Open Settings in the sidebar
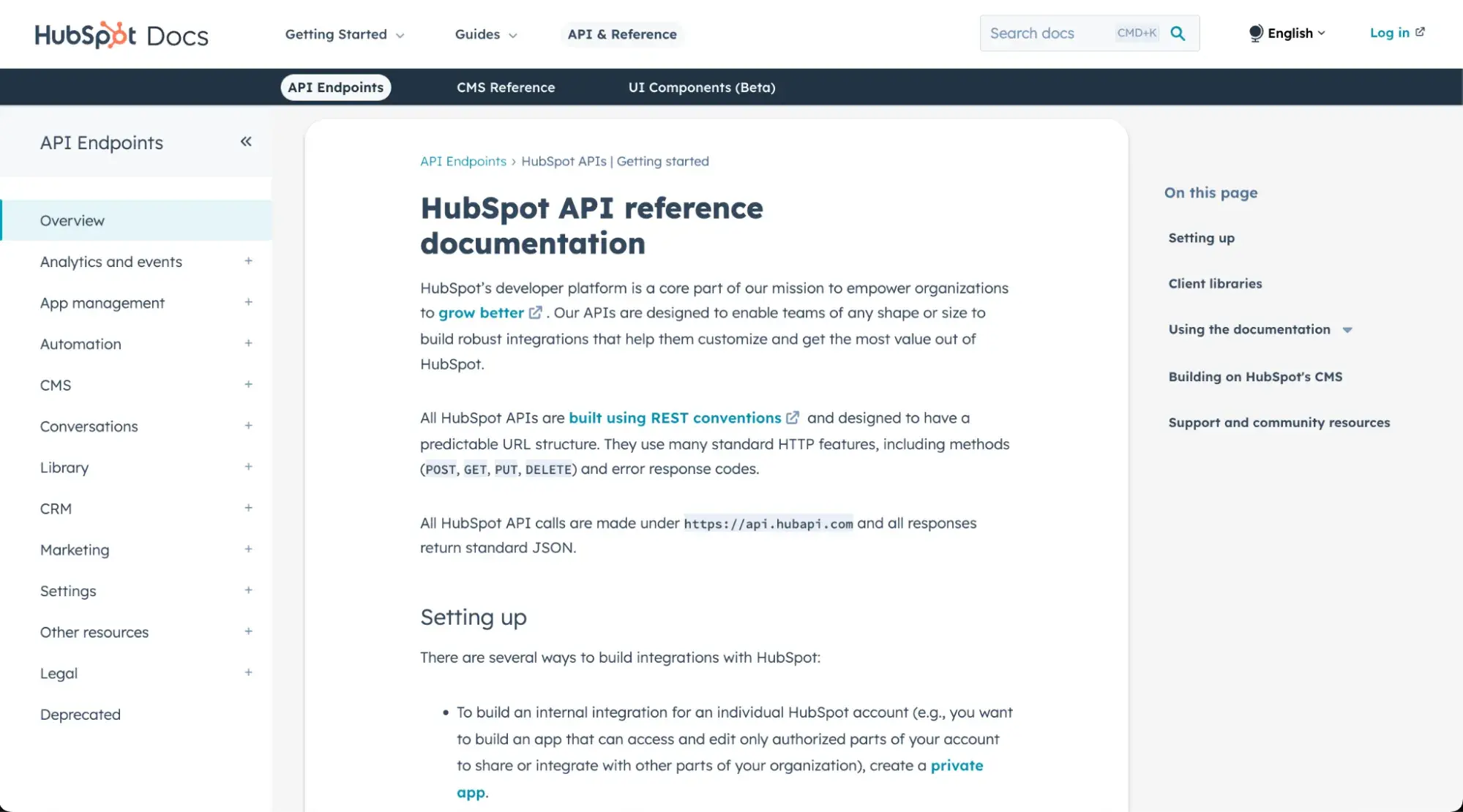The image size is (1463, 812). pyautogui.click(x=68, y=590)
